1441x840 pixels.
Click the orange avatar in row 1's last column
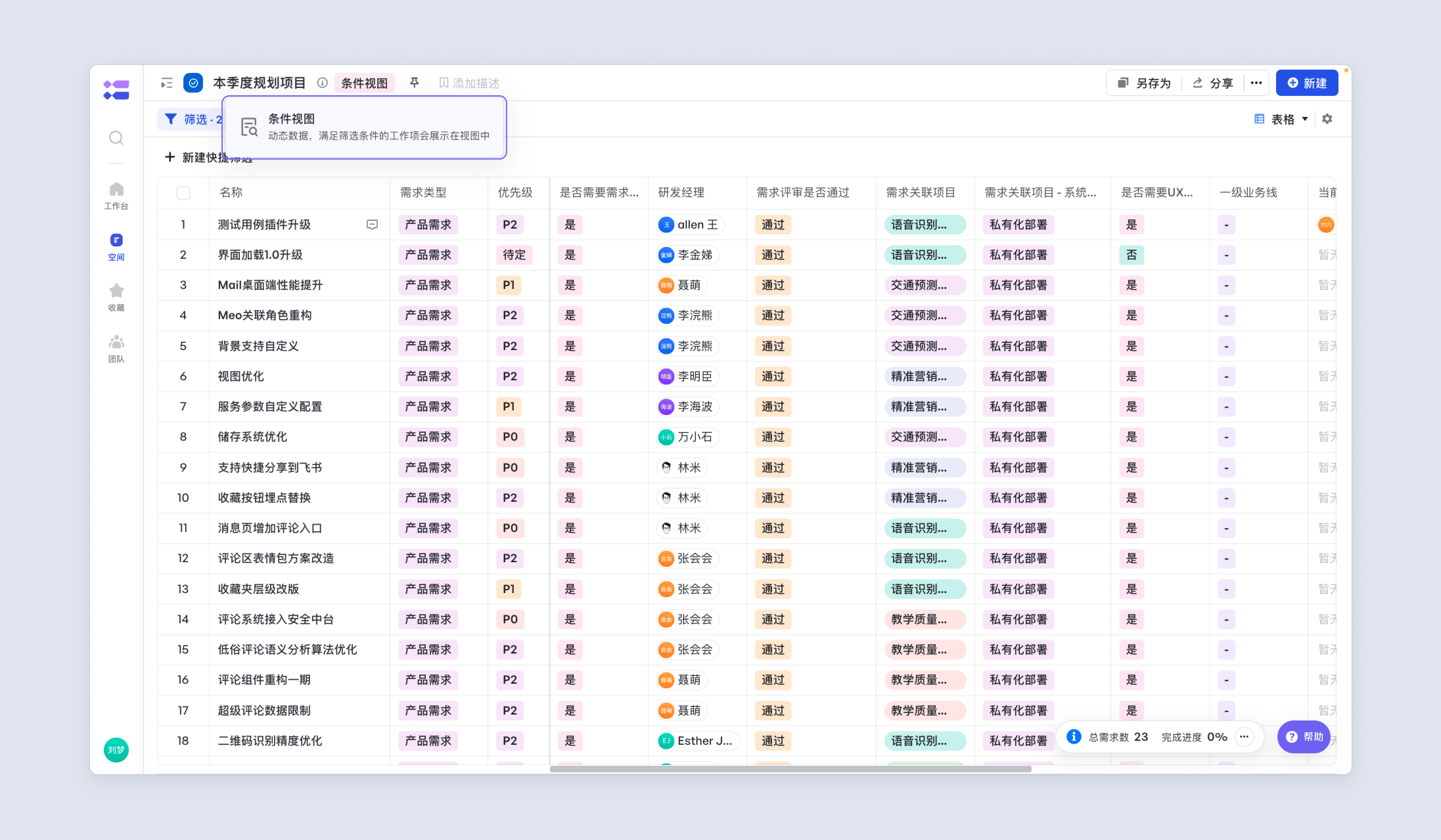pyautogui.click(x=1326, y=225)
